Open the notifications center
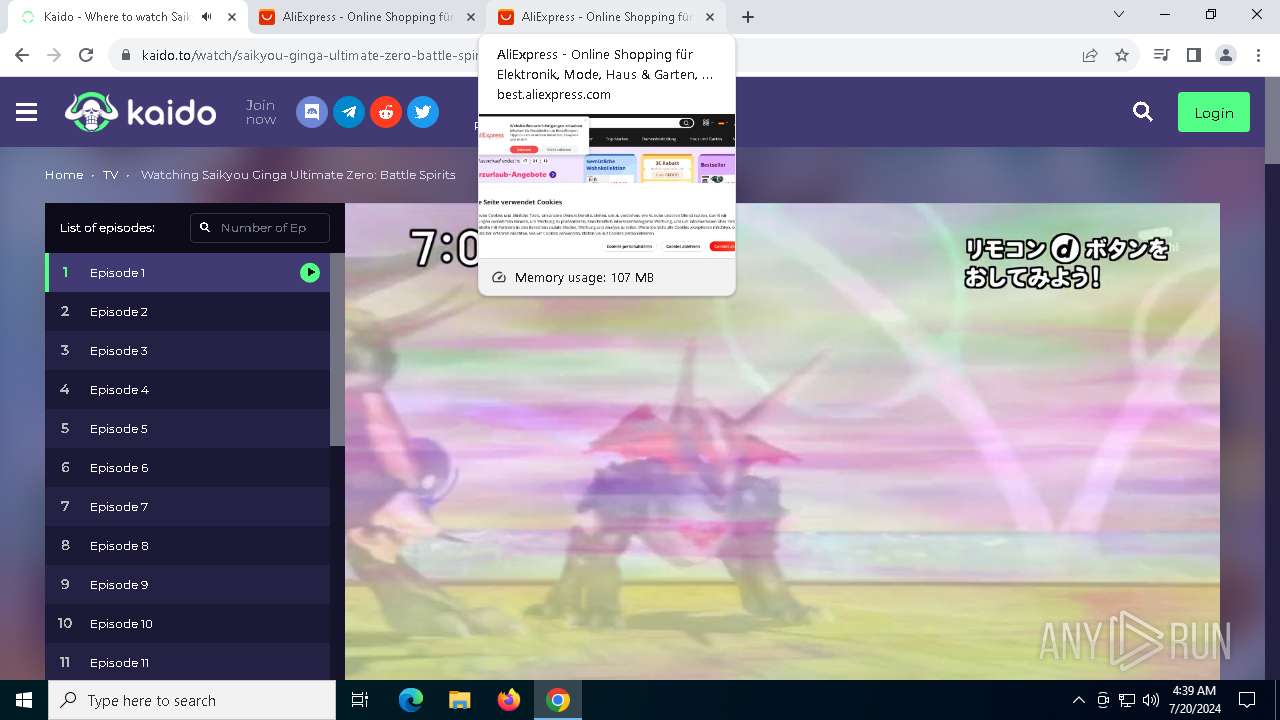 [x=1247, y=700]
